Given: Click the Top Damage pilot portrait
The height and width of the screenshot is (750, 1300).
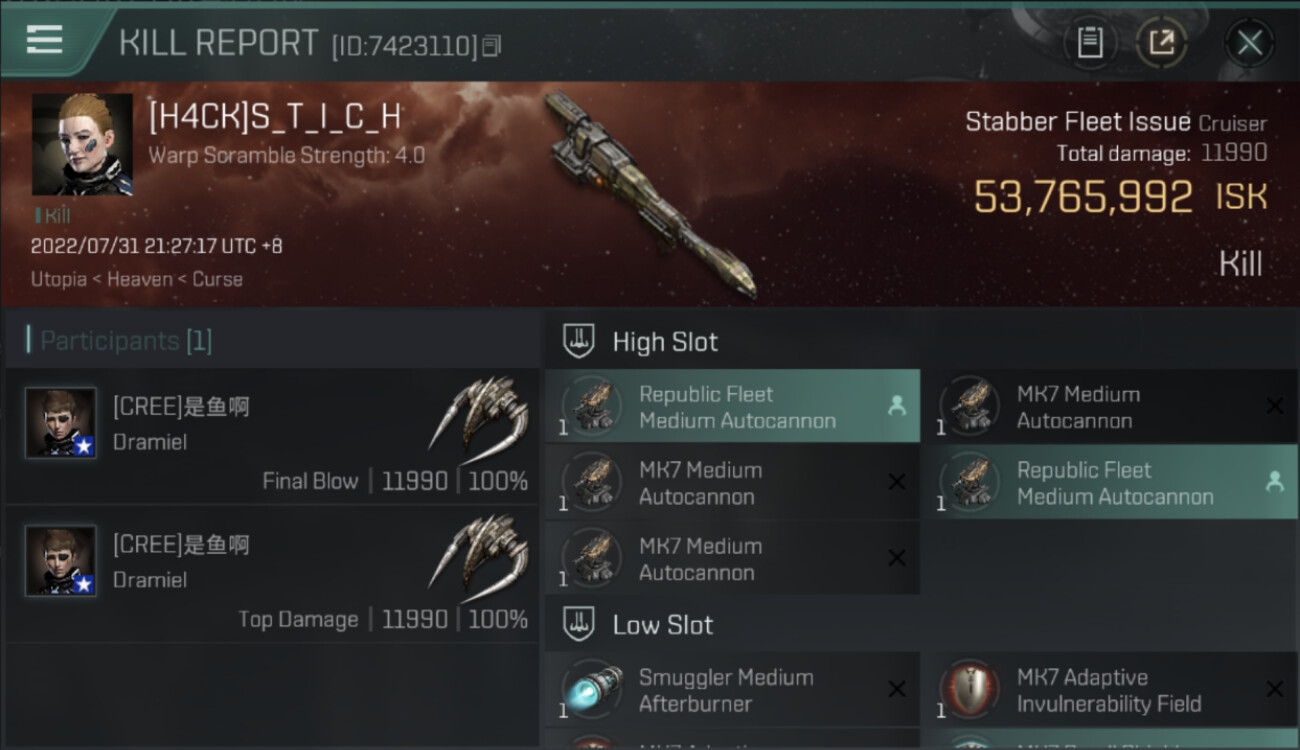Looking at the screenshot, I should coord(61,561).
